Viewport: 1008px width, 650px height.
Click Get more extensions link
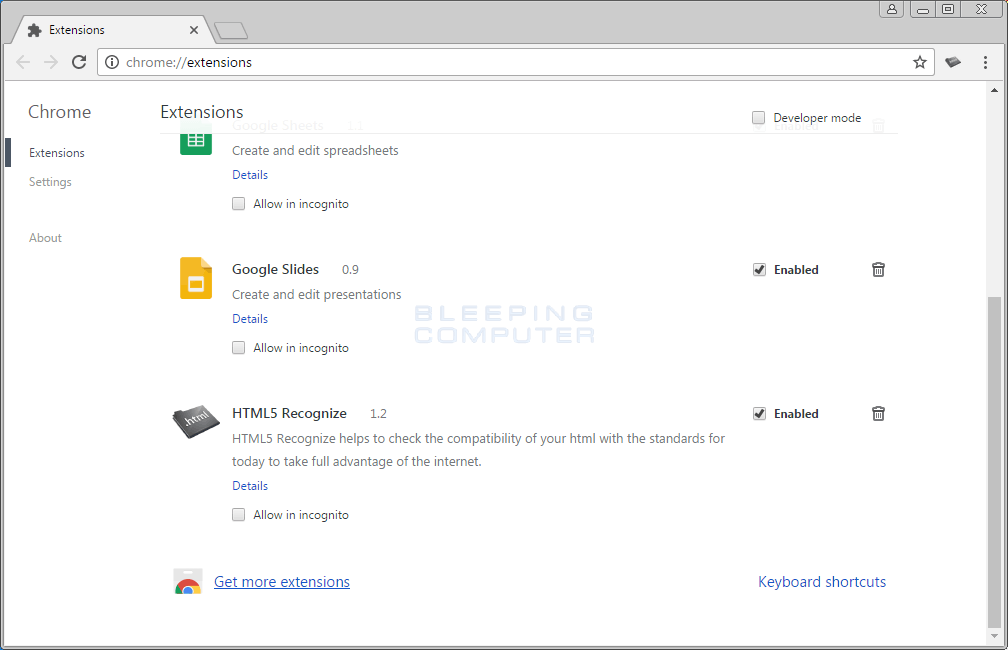282,582
